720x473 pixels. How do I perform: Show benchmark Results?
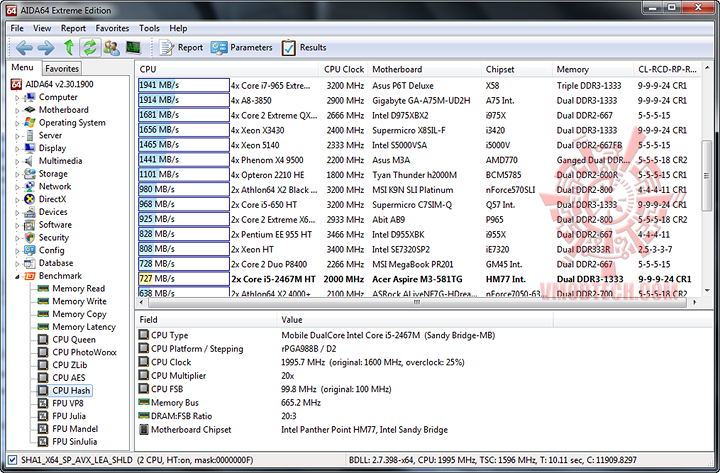(x=304, y=48)
